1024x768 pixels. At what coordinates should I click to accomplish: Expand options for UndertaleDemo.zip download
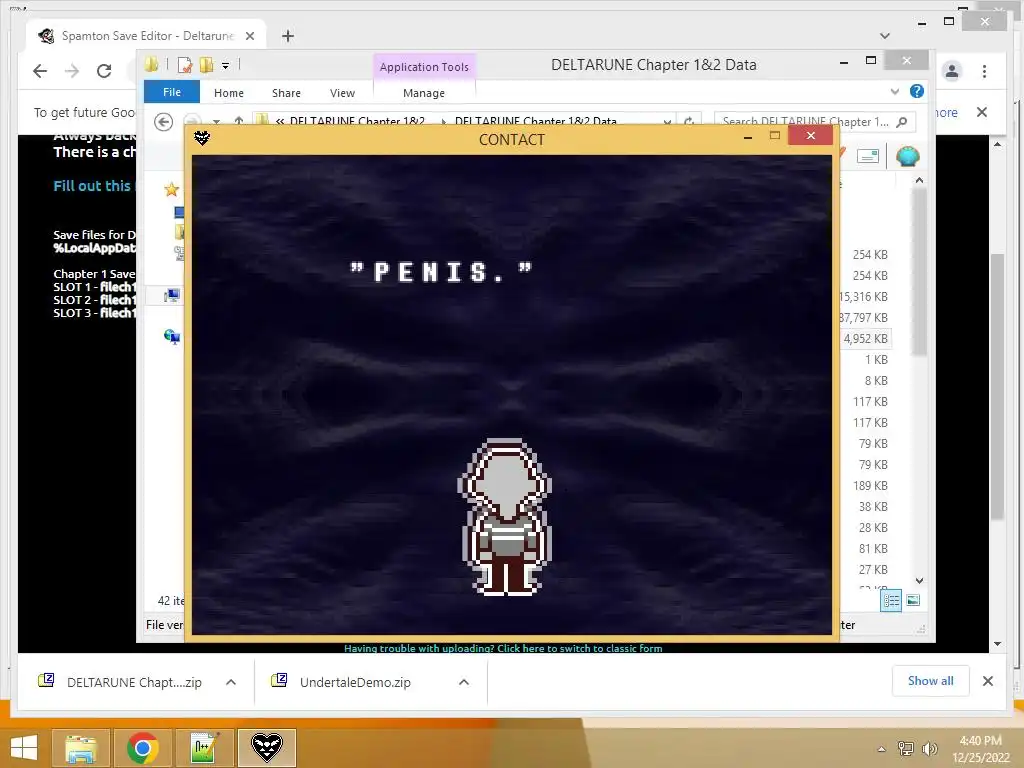coord(464,682)
